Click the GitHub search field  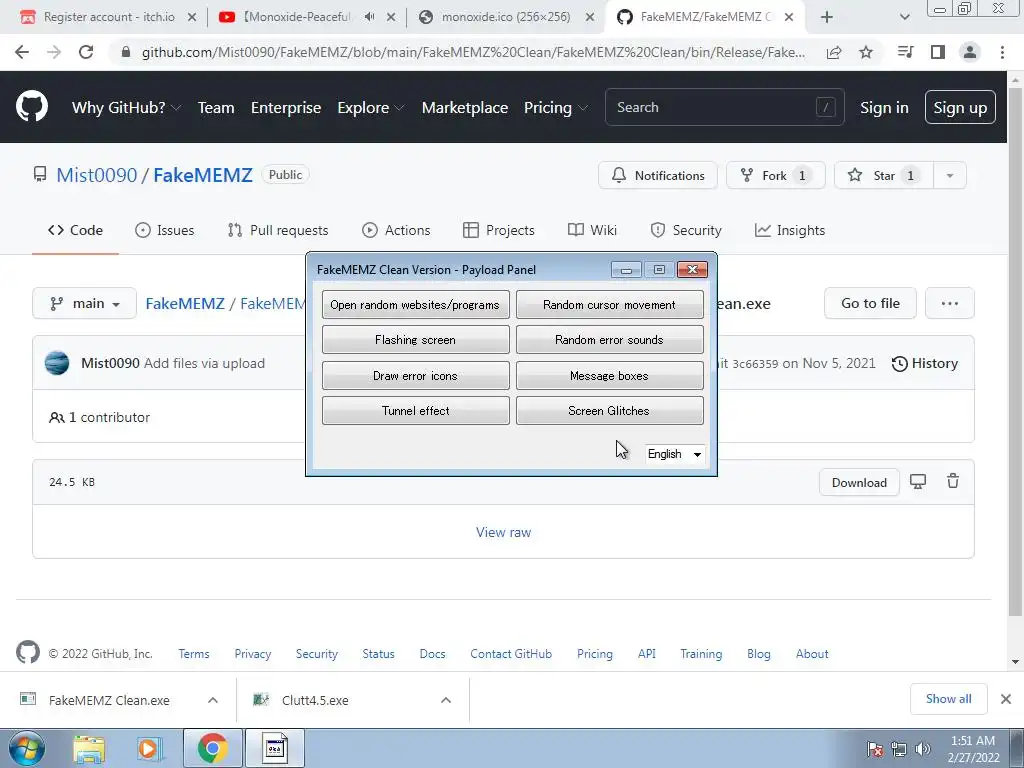(x=725, y=107)
